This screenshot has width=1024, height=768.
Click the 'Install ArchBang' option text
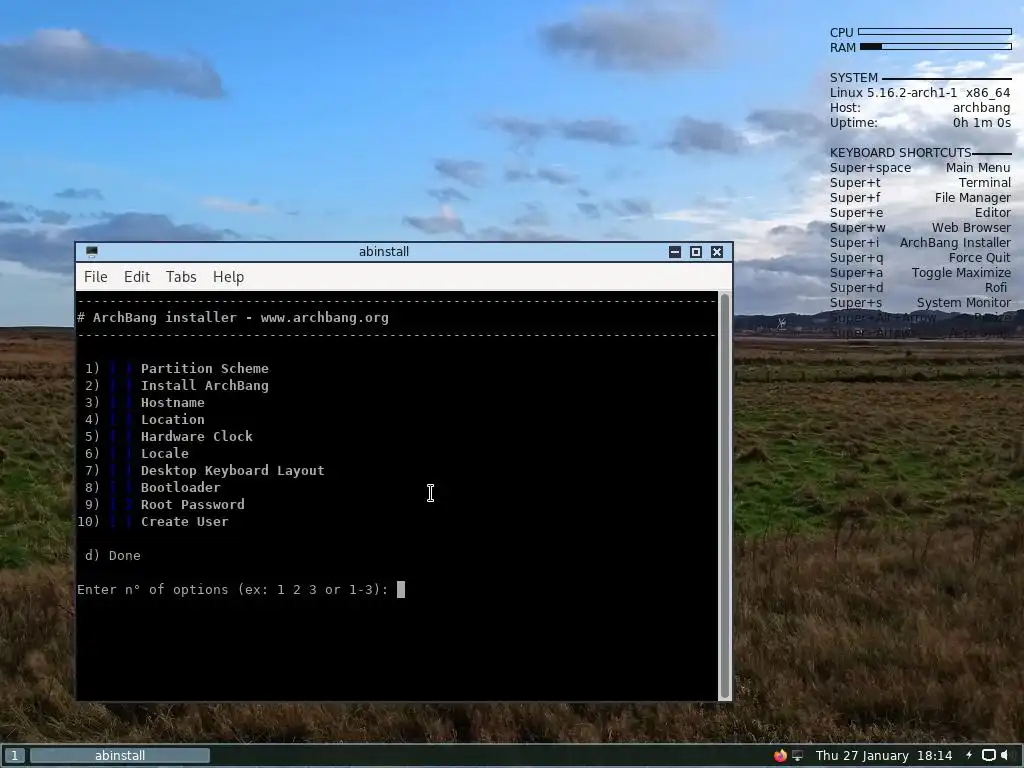[204, 385]
